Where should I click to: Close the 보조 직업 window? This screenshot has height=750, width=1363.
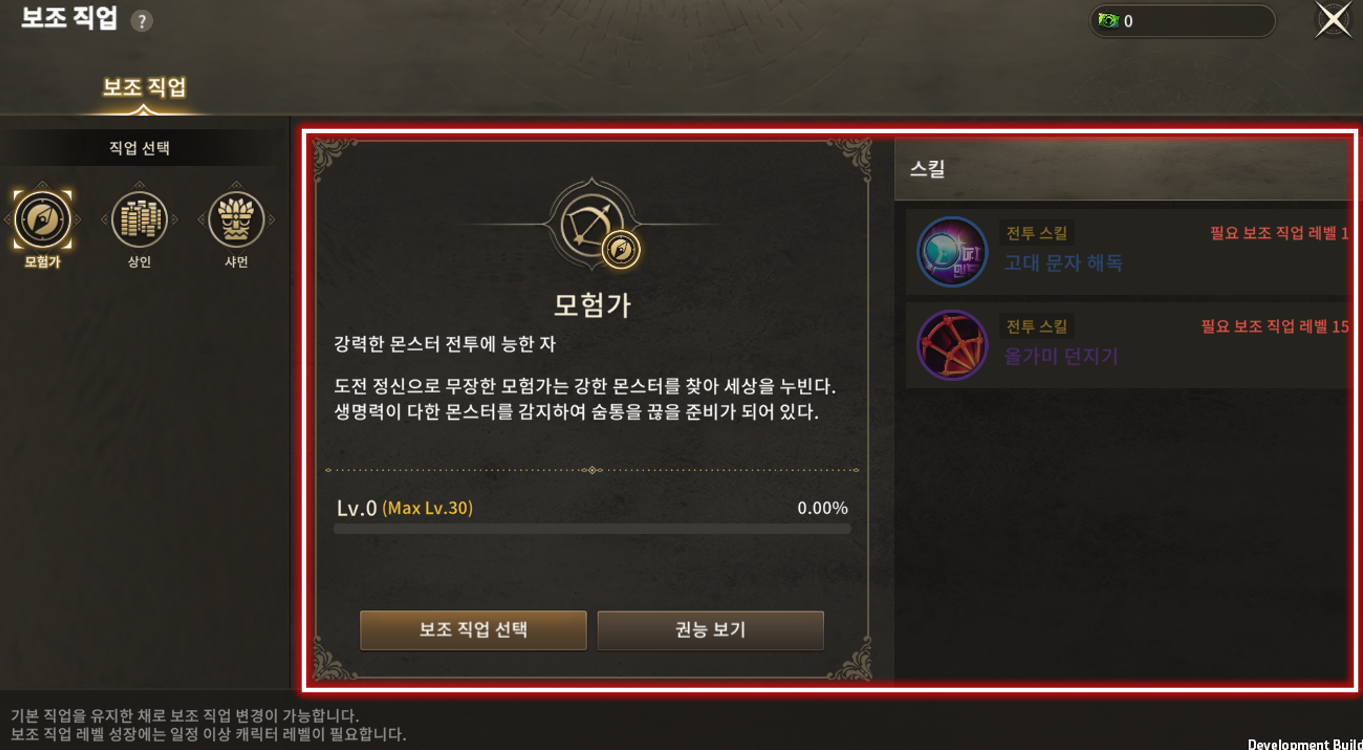pos(1333,20)
